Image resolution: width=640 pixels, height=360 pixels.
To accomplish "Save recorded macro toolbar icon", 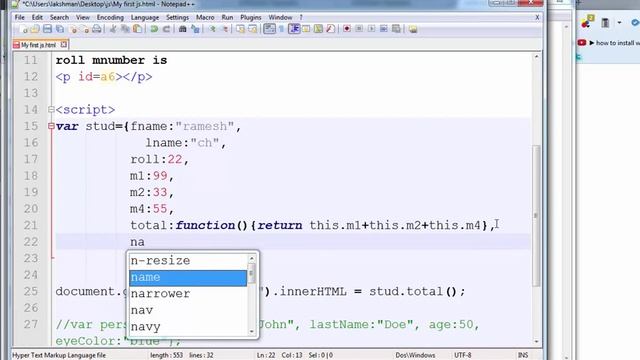I will pos(396,29).
